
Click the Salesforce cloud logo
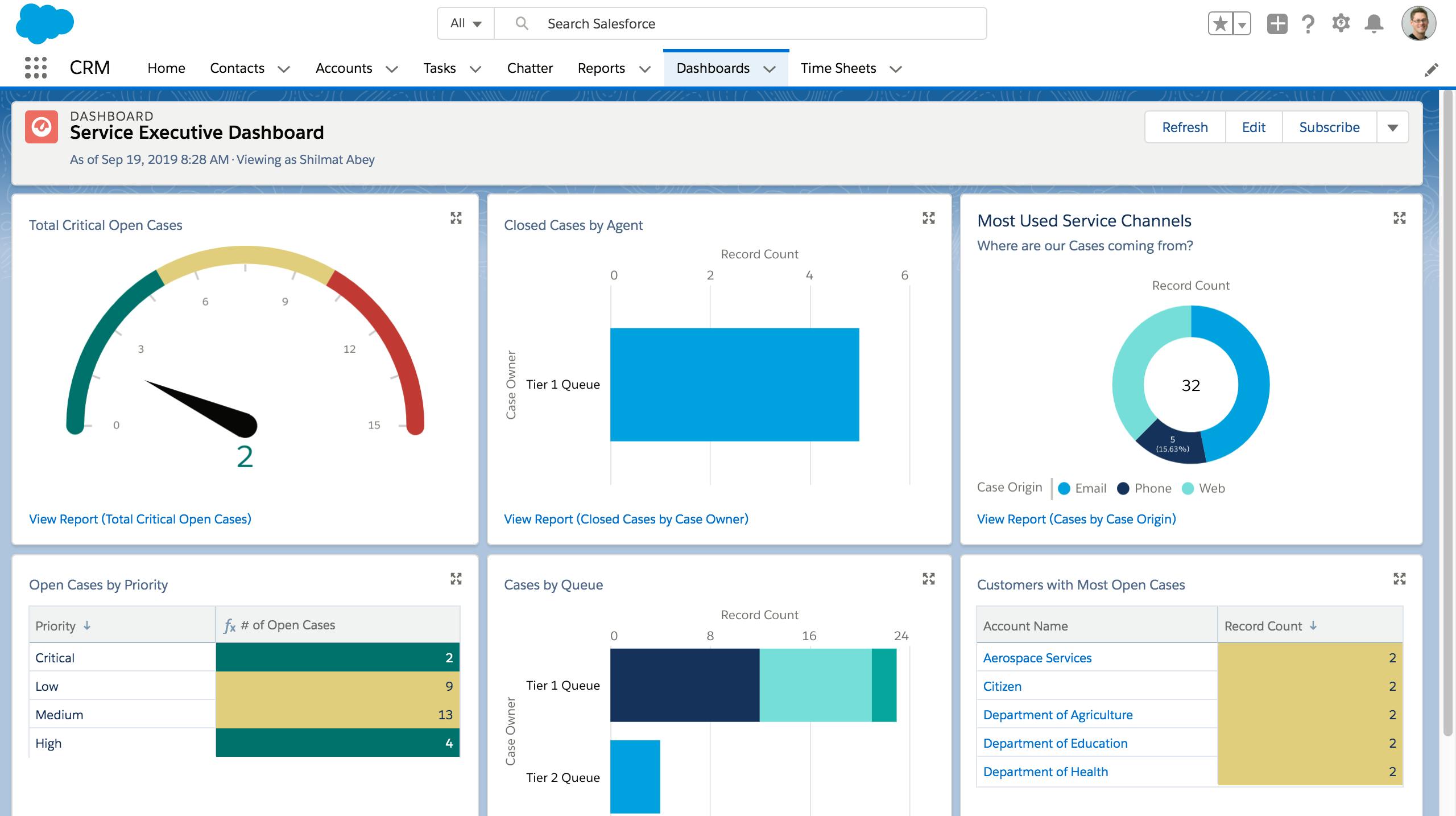pyautogui.click(x=45, y=23)
